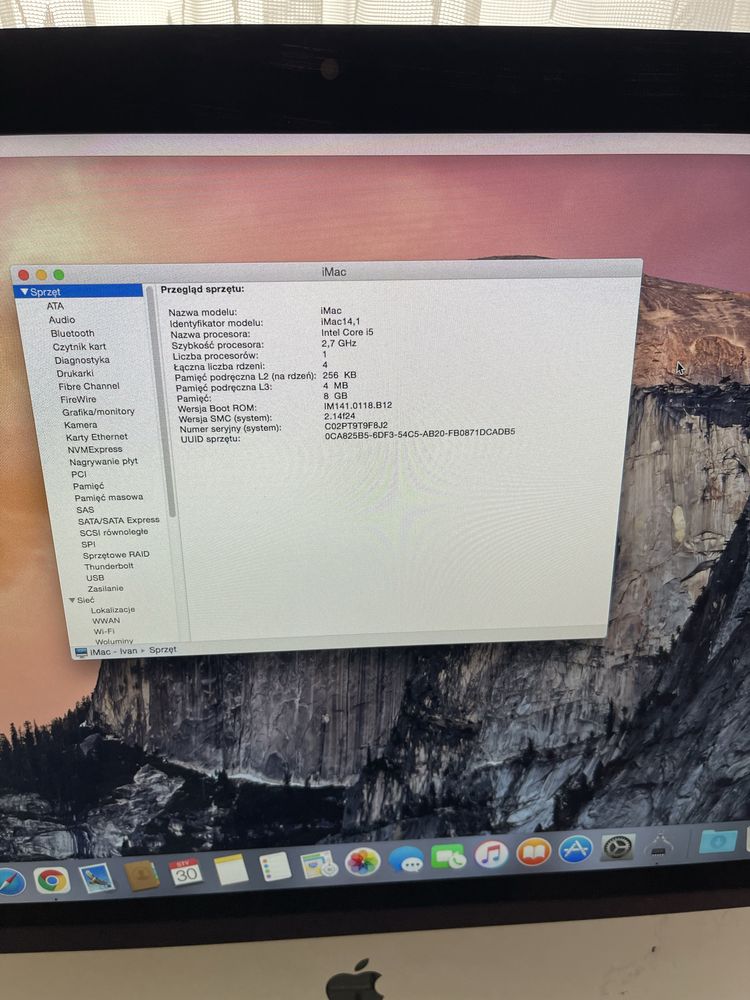Image resolution: width=750 pixels, height=1000 pixels.
Task: Open iBooks from the dock
Action: (x=533, y=851)
